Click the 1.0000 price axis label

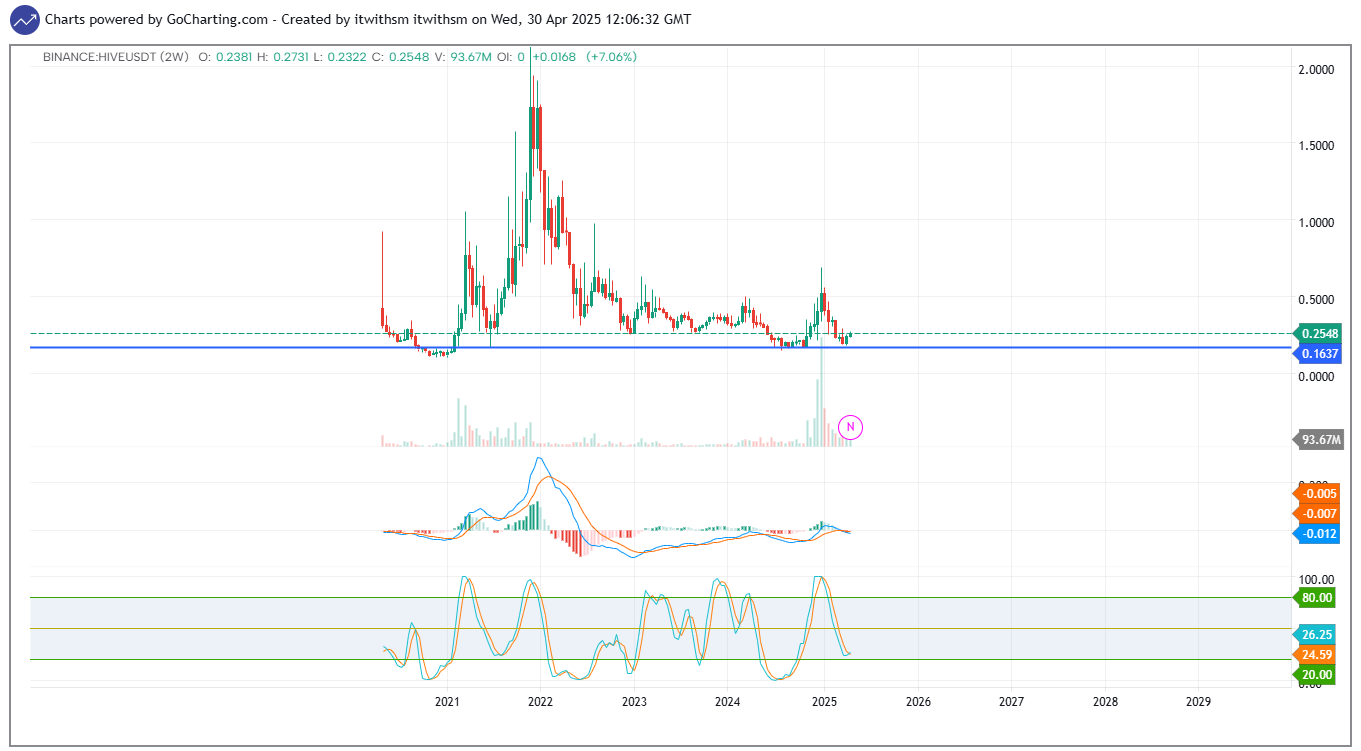click(1315, 223)
